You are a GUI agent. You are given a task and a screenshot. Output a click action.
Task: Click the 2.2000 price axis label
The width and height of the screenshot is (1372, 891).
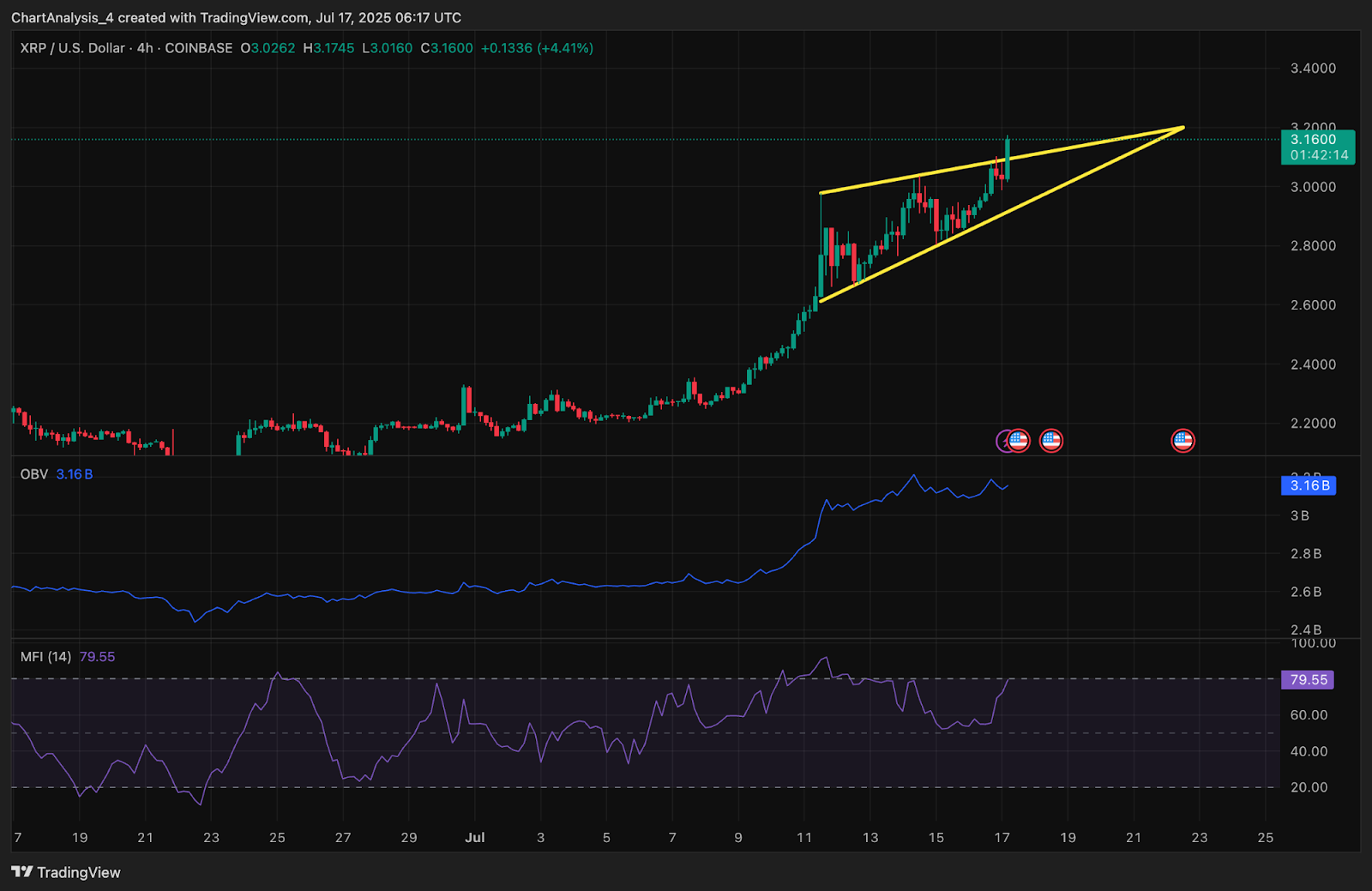(x=1313, y=424)
